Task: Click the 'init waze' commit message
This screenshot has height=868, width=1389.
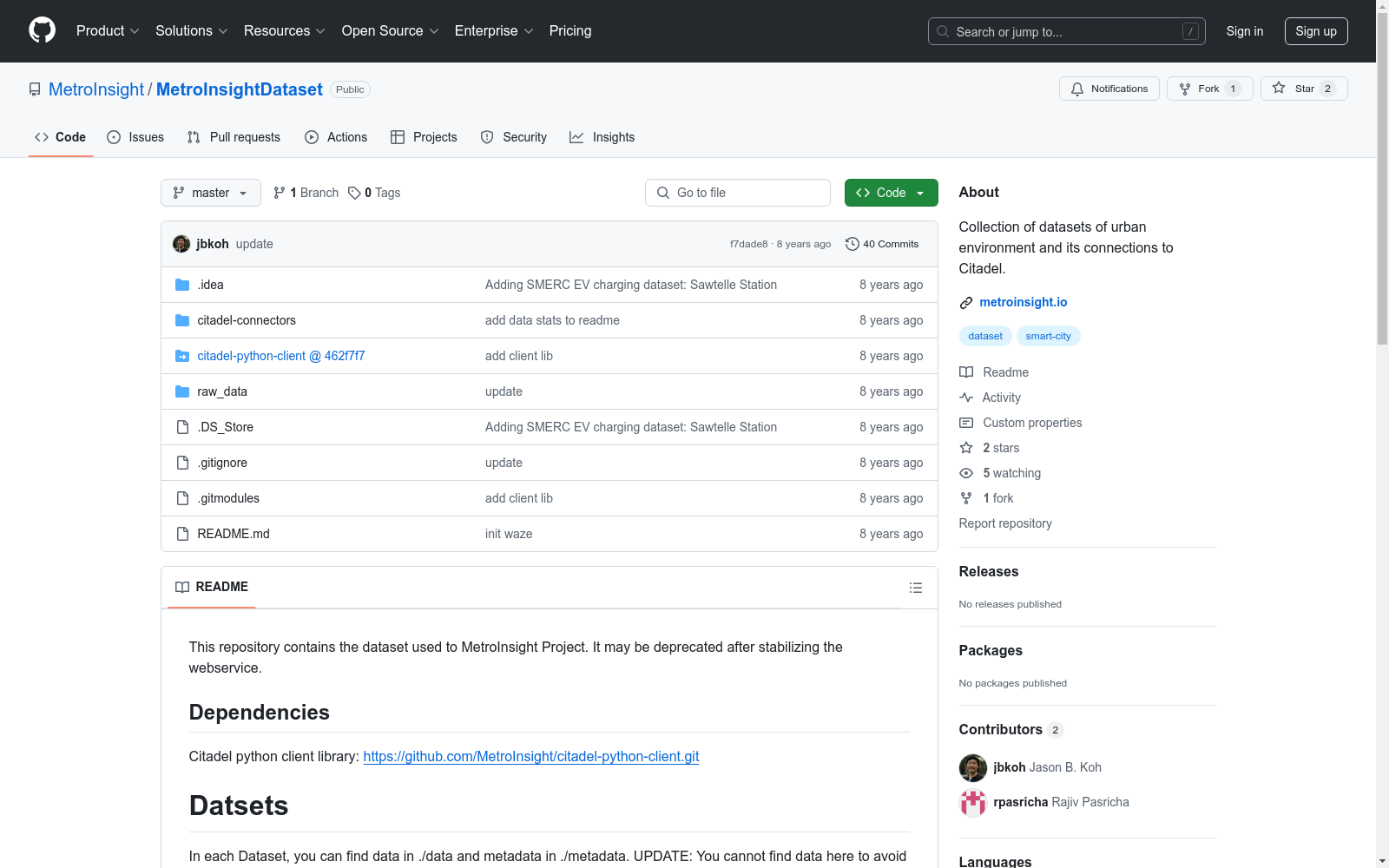Action: tap(509, 534)
